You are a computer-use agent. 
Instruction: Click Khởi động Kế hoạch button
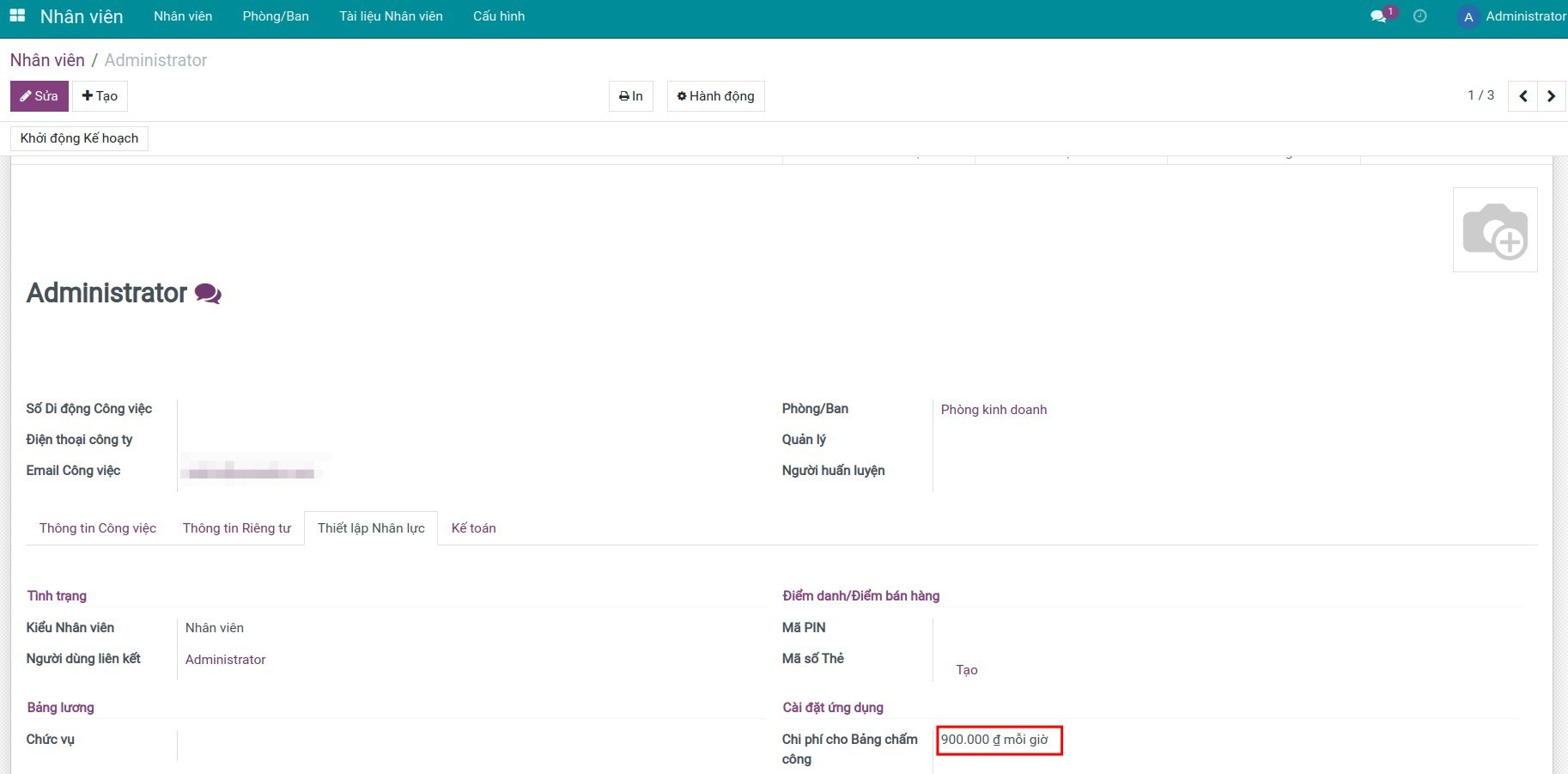click(79, 138)
